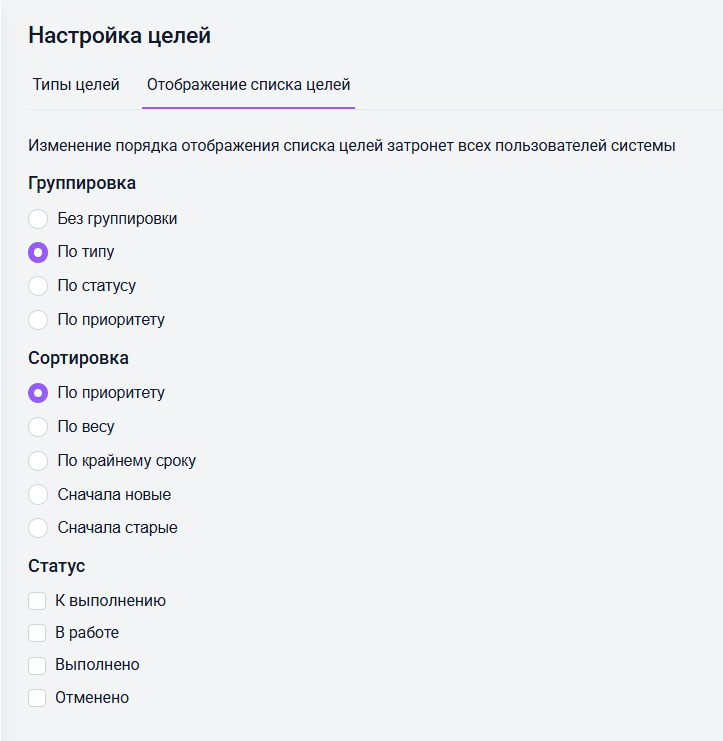Select "По приоритету" under Сортировка
Image resolution: width=723 pixels, height=741 pixels.
(38, 393)
